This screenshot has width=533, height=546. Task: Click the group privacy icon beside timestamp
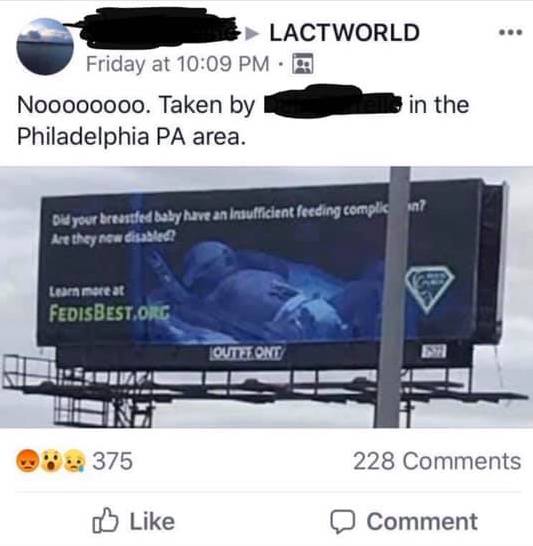coord(303,64)
